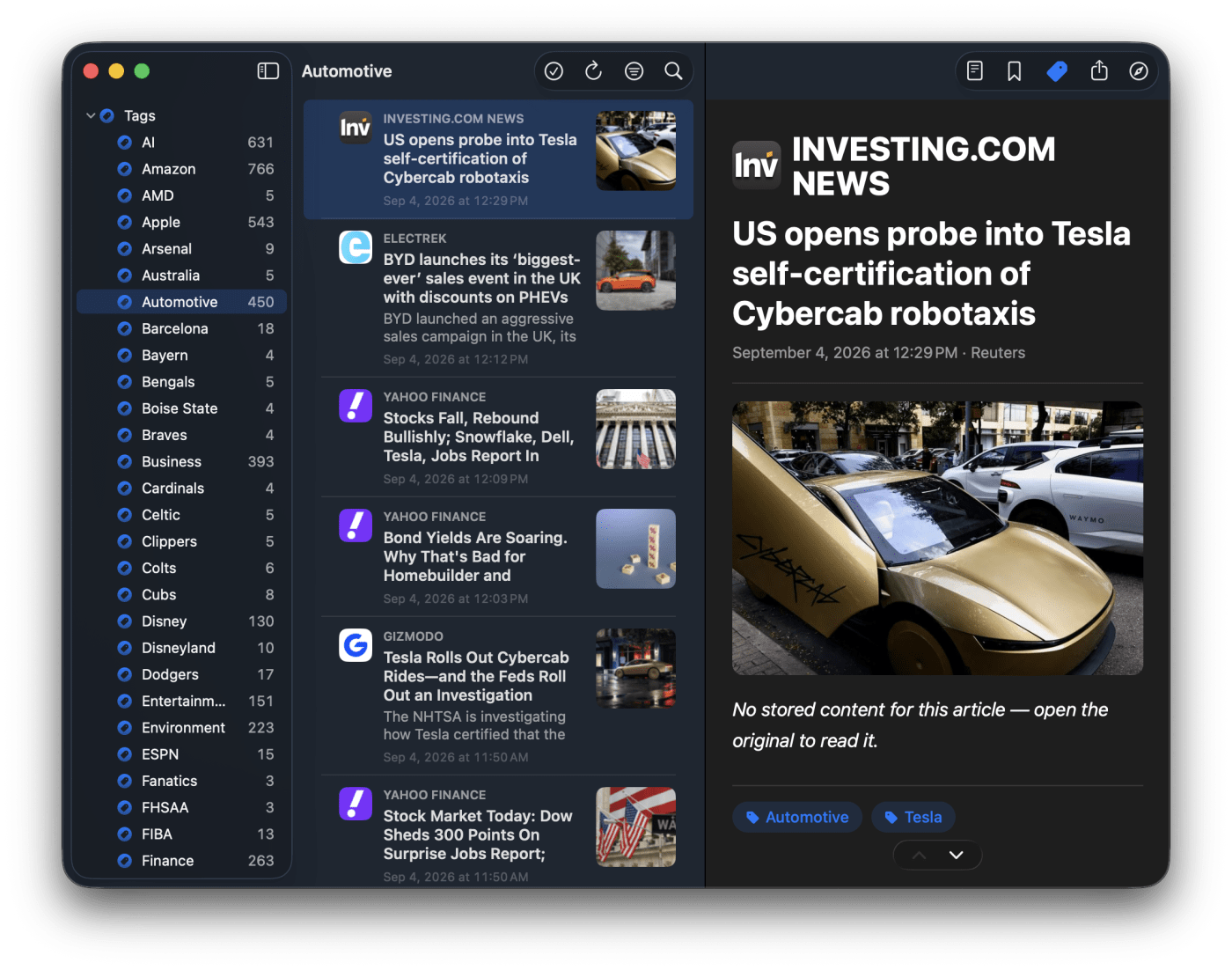Click the Investing.com logo in article header

[757, 165]
